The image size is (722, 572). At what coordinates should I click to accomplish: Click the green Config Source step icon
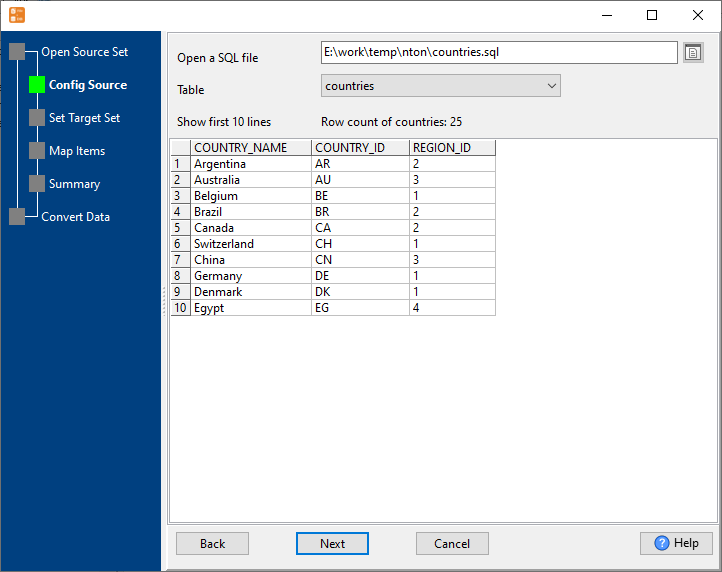[37, 85]
